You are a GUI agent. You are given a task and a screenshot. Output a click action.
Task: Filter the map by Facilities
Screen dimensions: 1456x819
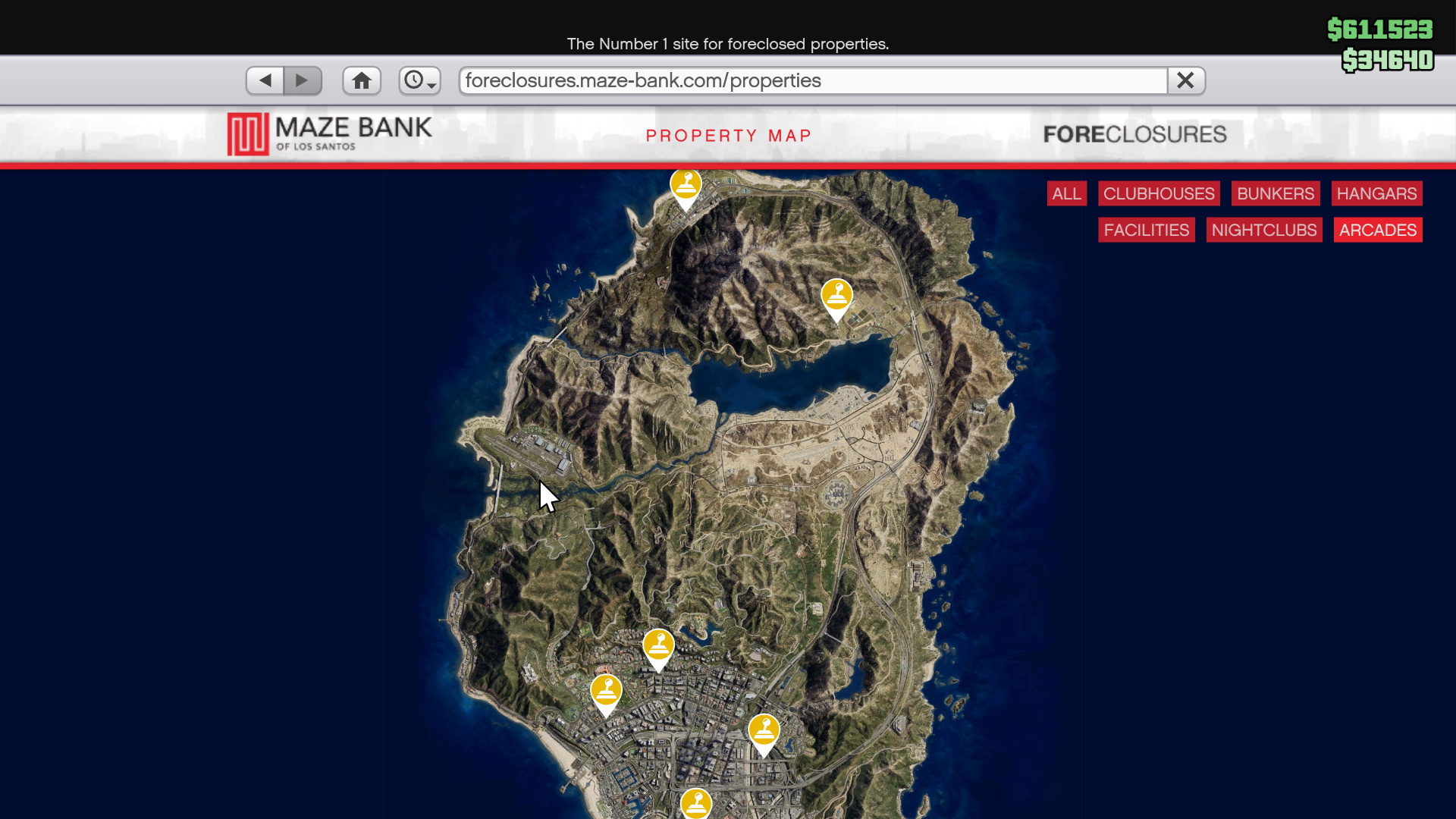pos(1147,230)
